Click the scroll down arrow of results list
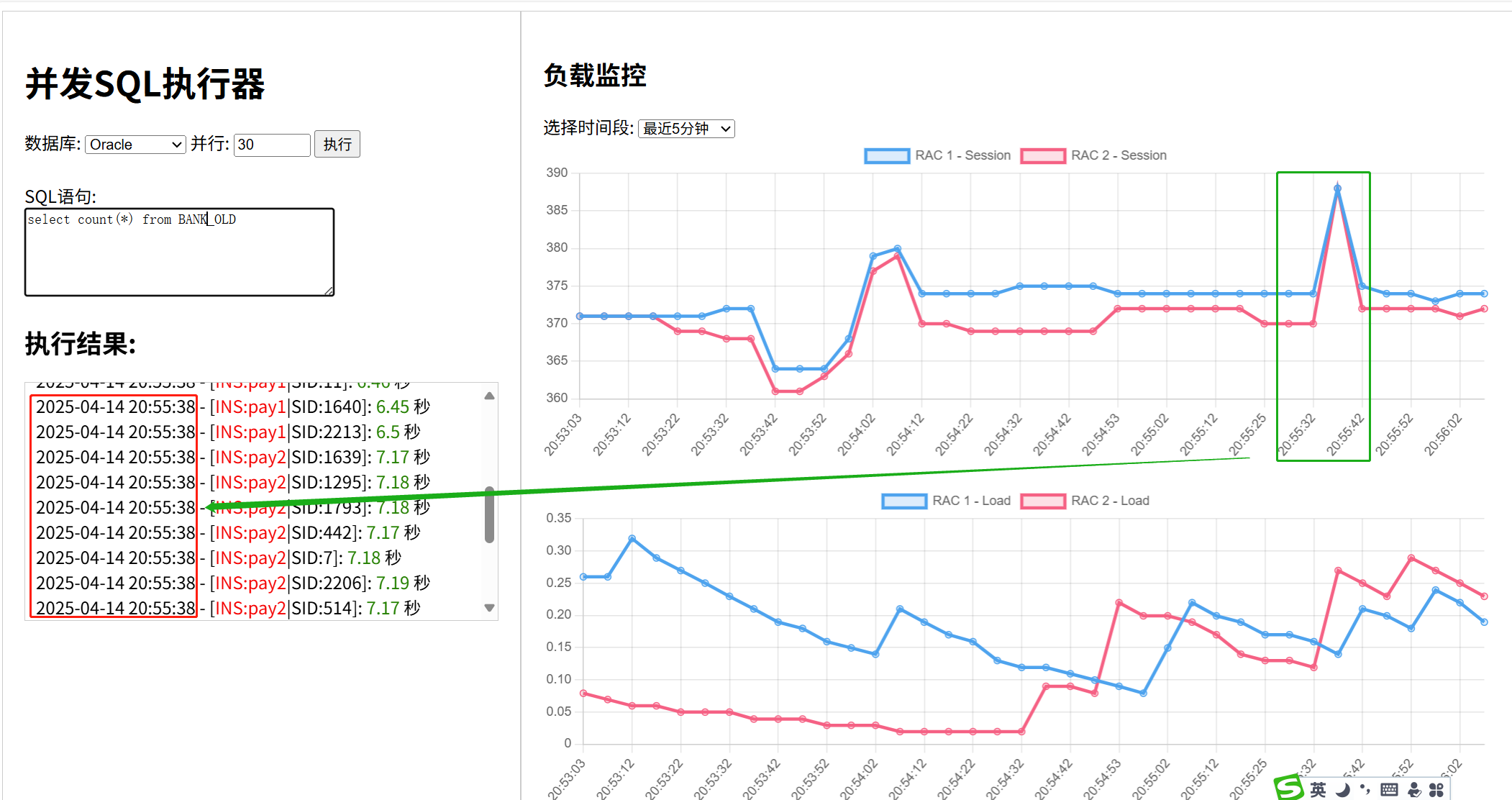The image size is (1512, 800). (489, 608)
